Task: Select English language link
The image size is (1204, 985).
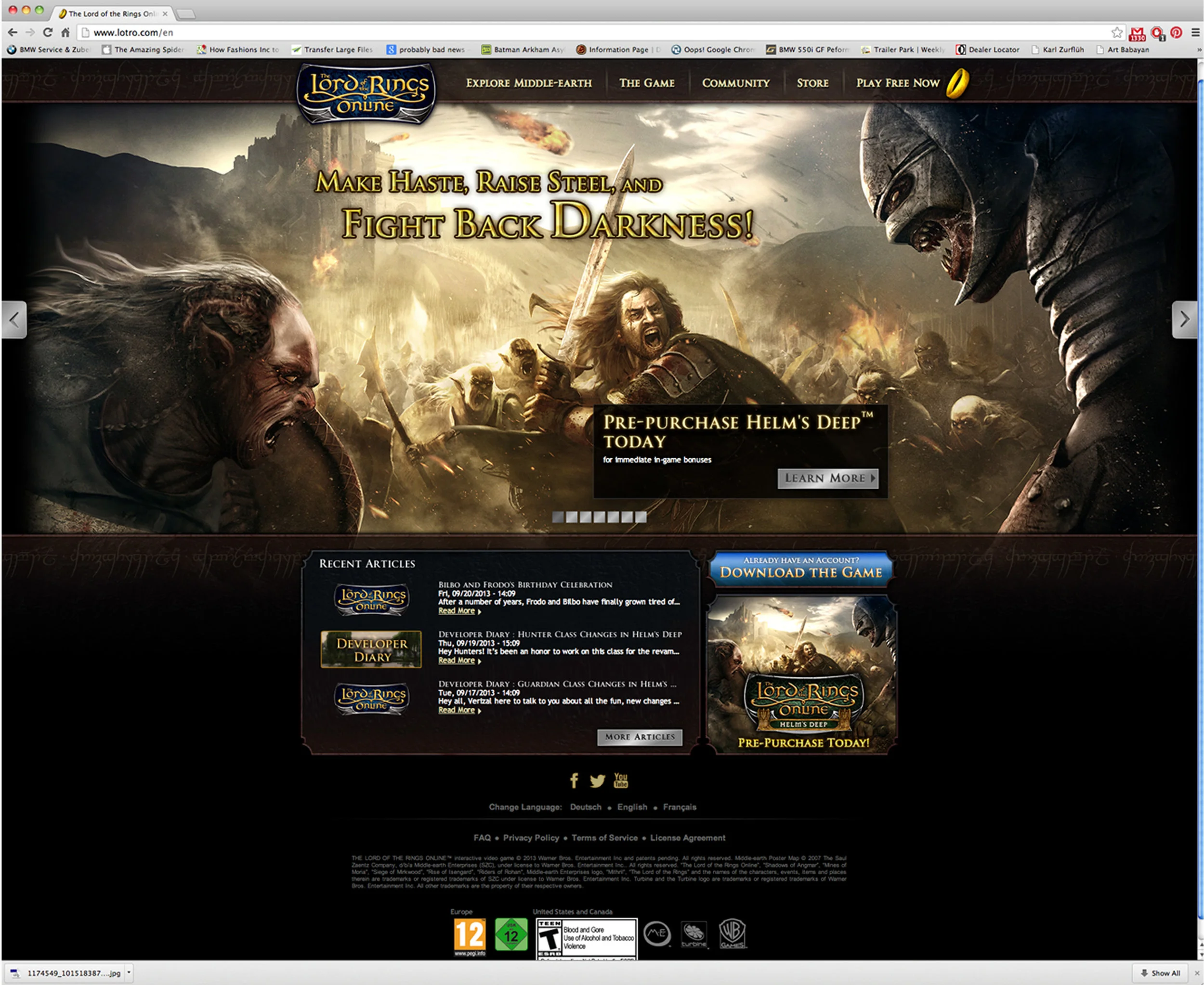Action: pos(632,807)
